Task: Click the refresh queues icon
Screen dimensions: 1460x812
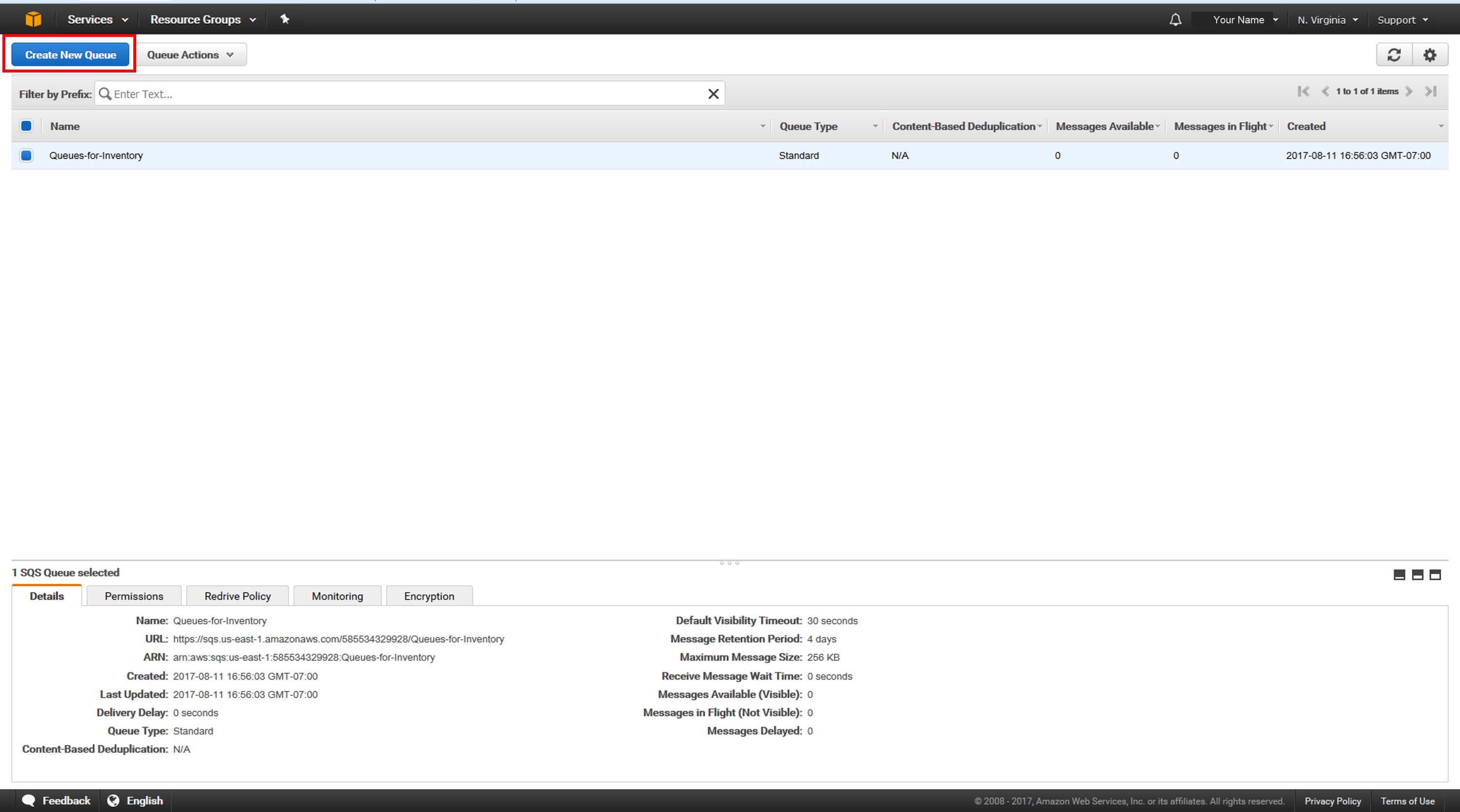Action: click(1393, 55)
